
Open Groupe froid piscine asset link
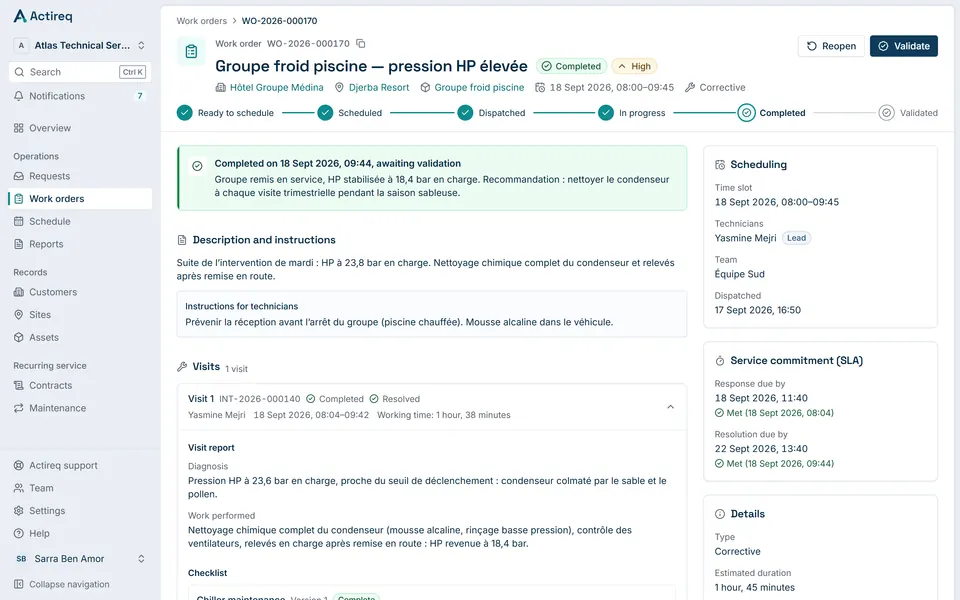pos(479,88)
